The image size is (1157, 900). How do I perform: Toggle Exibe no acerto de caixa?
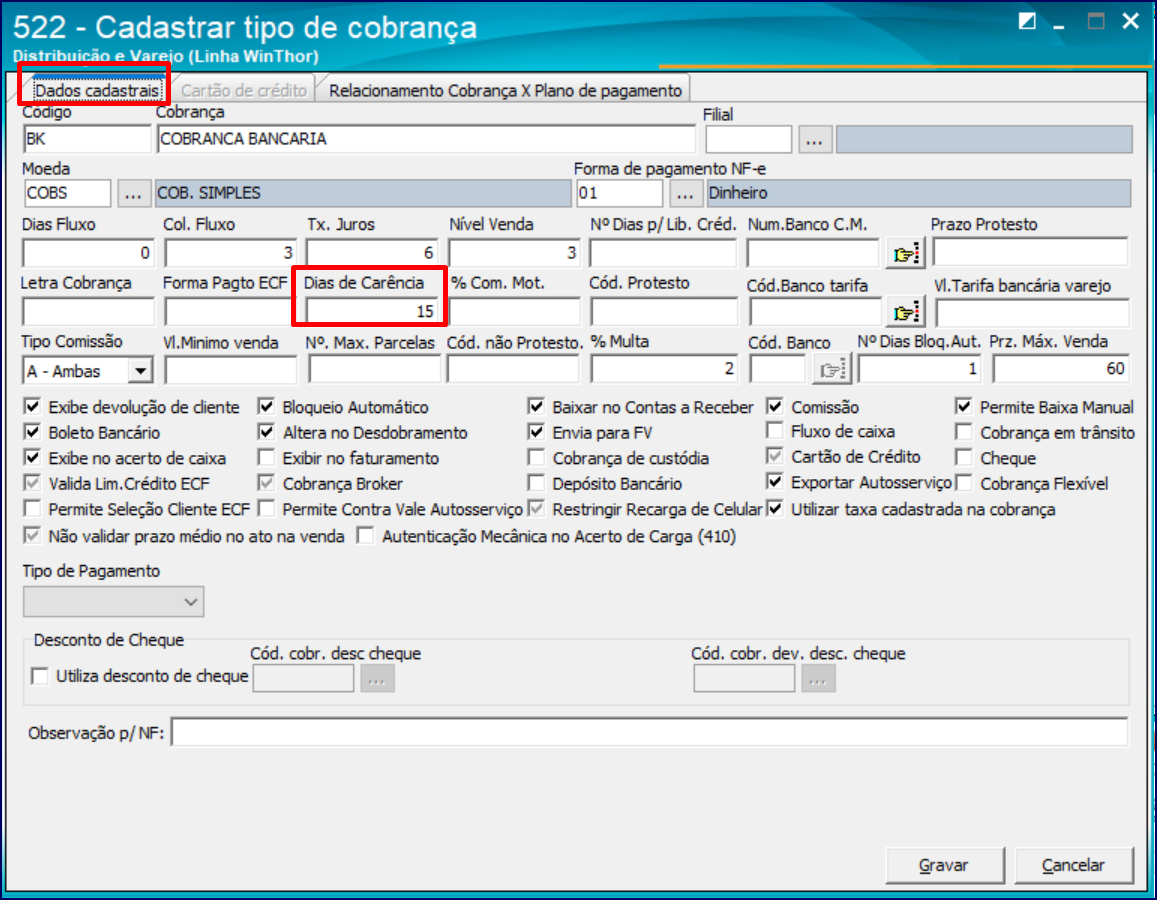pos(32,457)
